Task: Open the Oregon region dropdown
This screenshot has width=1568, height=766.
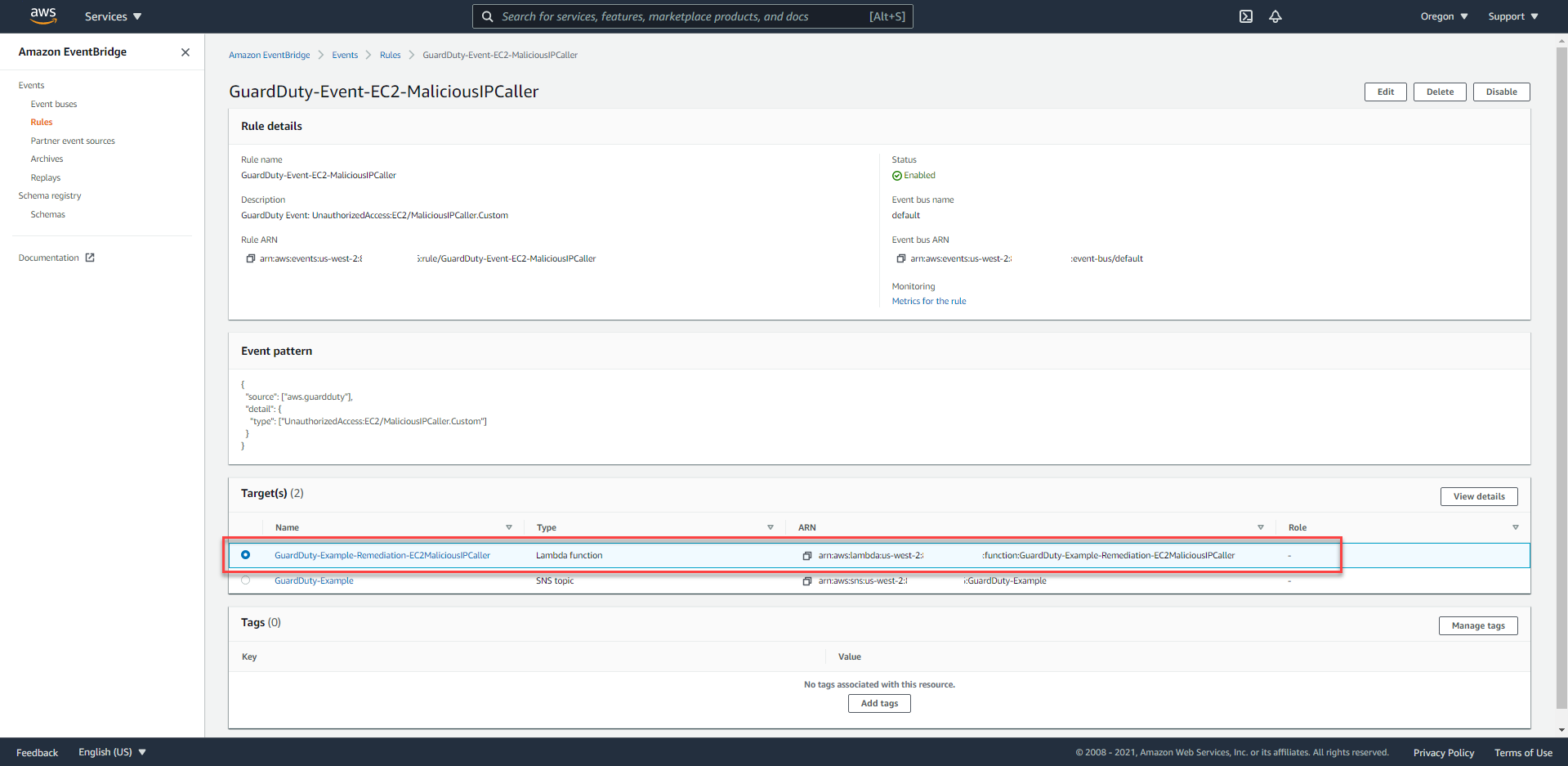Action: click(1444, 16)
